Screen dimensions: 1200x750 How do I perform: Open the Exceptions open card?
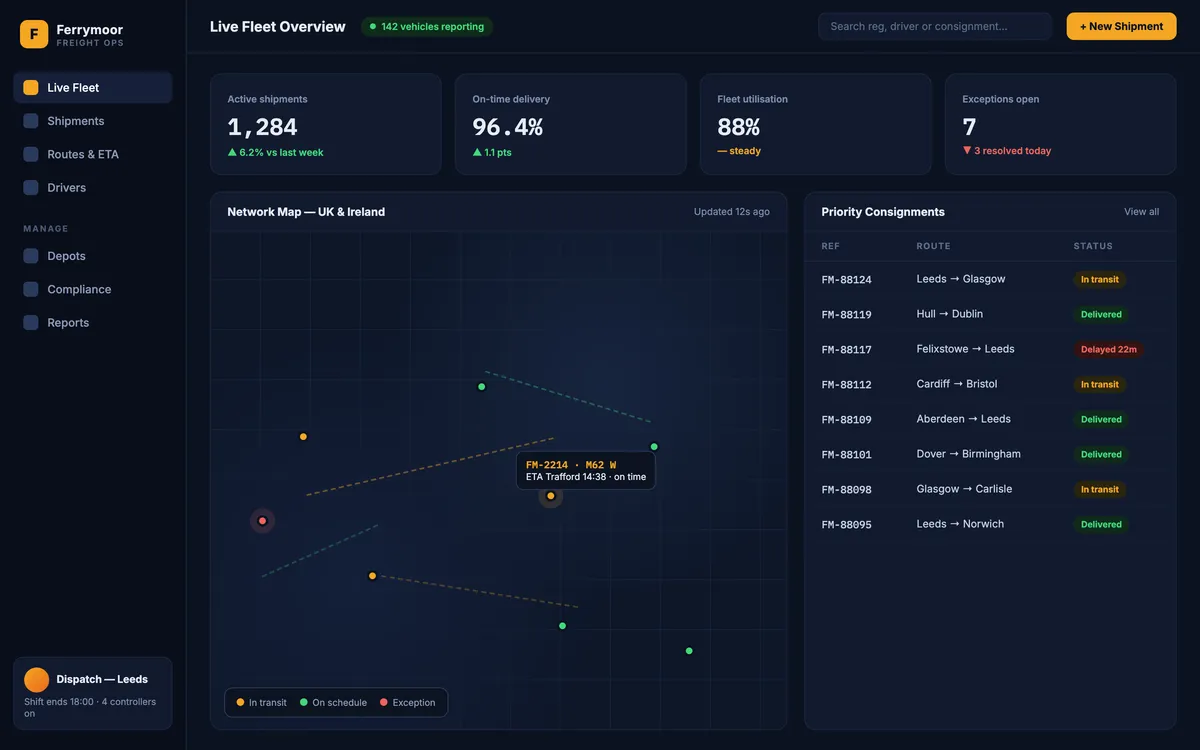tap(1061, 124)
